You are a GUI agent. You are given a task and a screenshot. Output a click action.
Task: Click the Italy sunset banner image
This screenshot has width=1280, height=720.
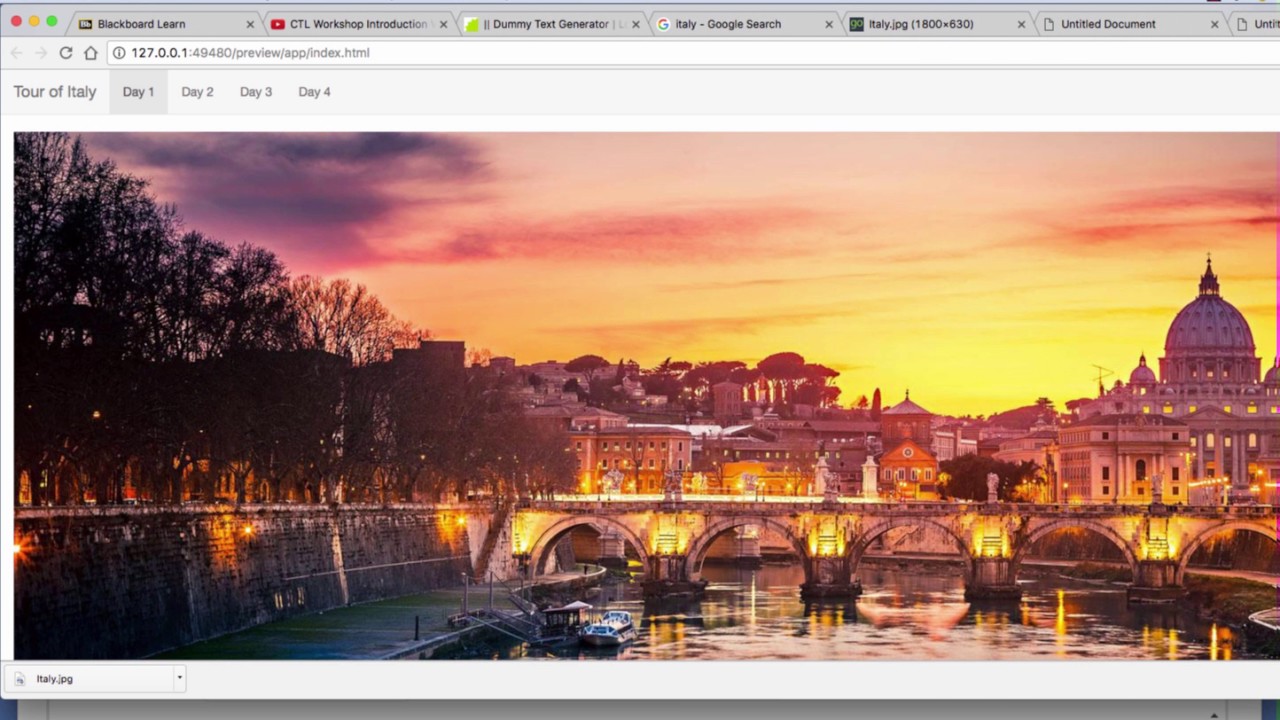[x=646, y=396]
